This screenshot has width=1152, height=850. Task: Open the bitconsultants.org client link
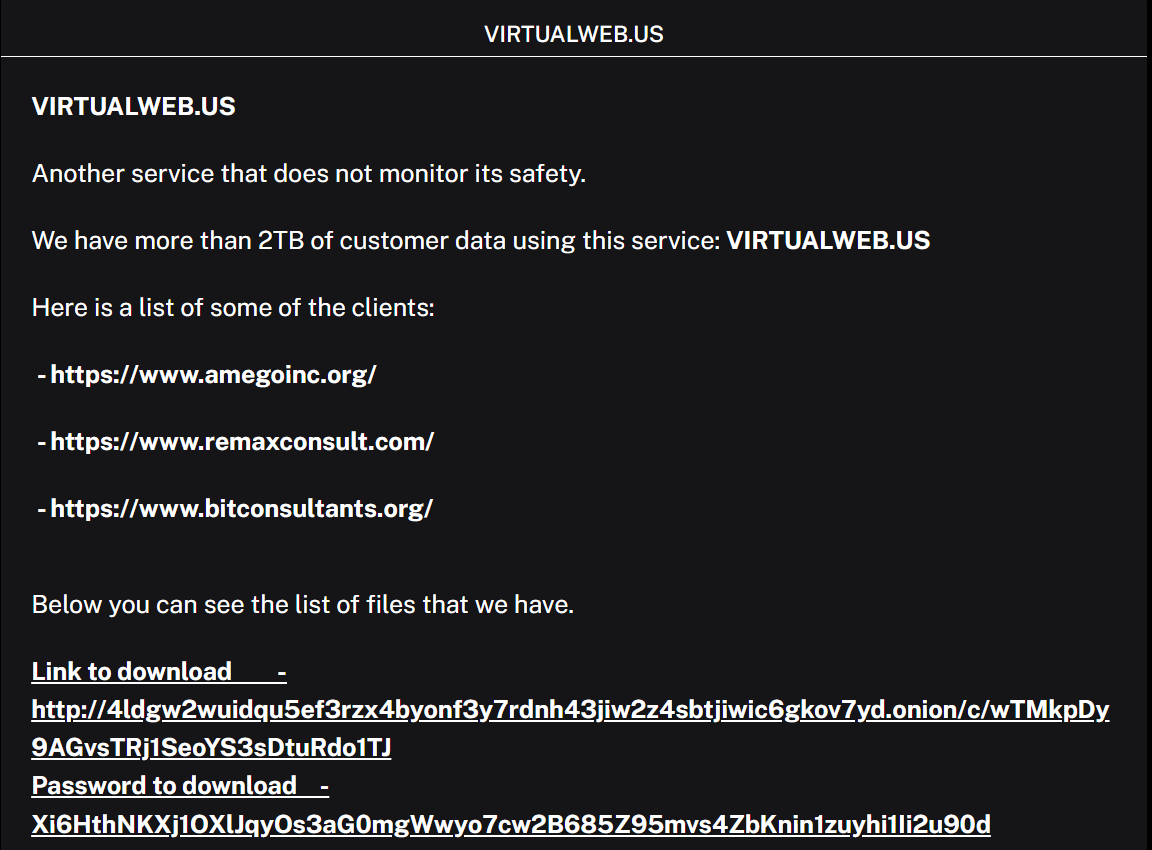241,508
